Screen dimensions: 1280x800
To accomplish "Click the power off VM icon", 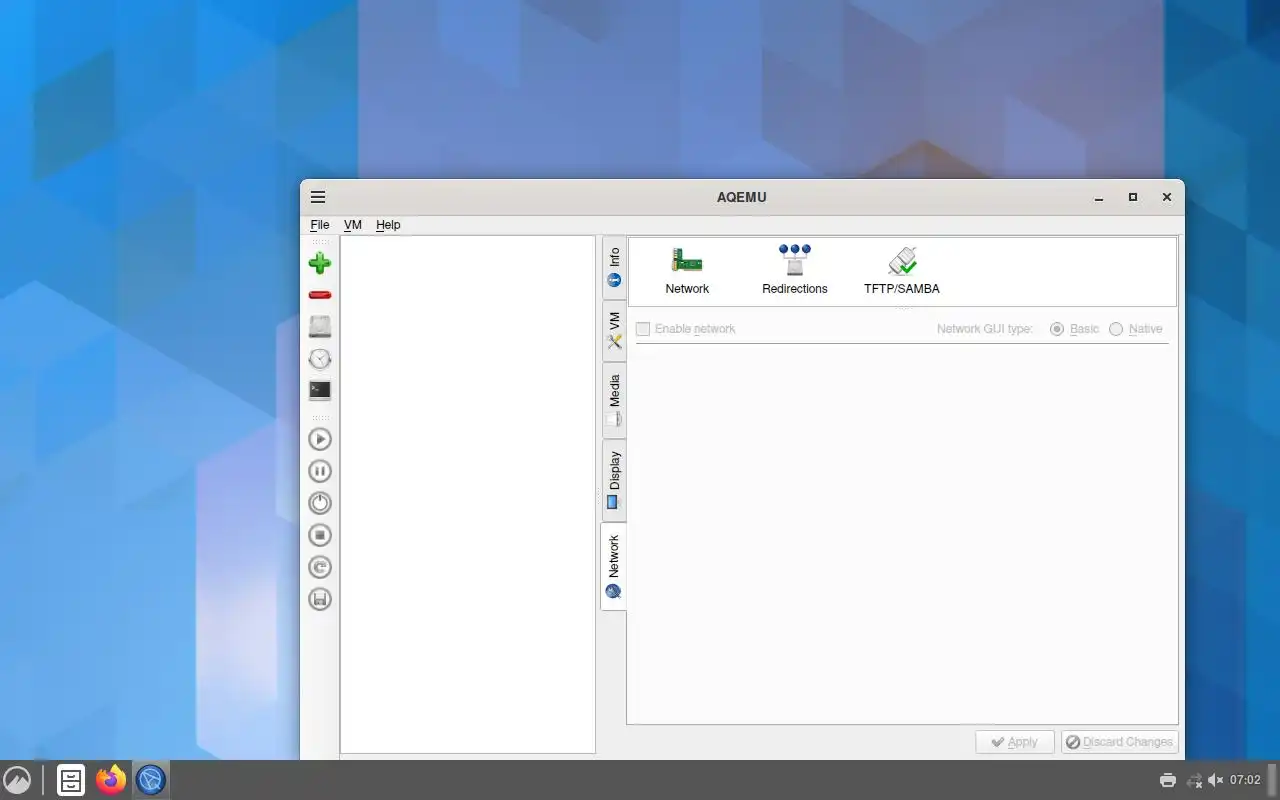I will 320,503.
